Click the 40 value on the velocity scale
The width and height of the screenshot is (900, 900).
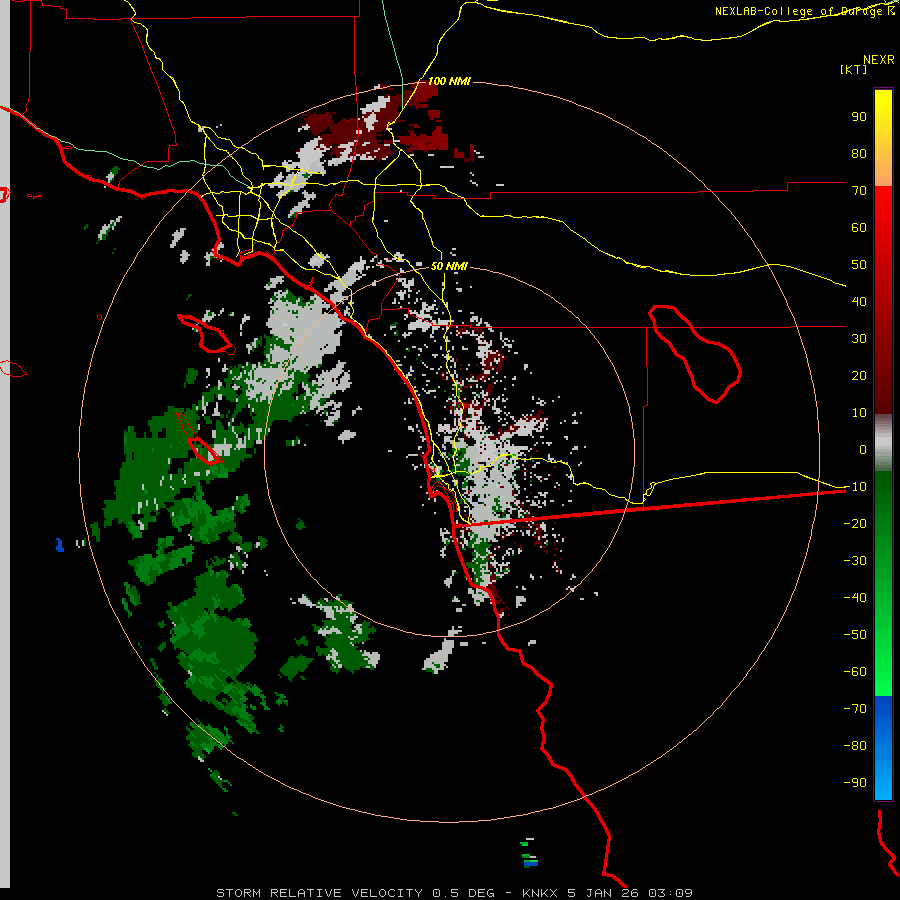[x=859, y=301]
